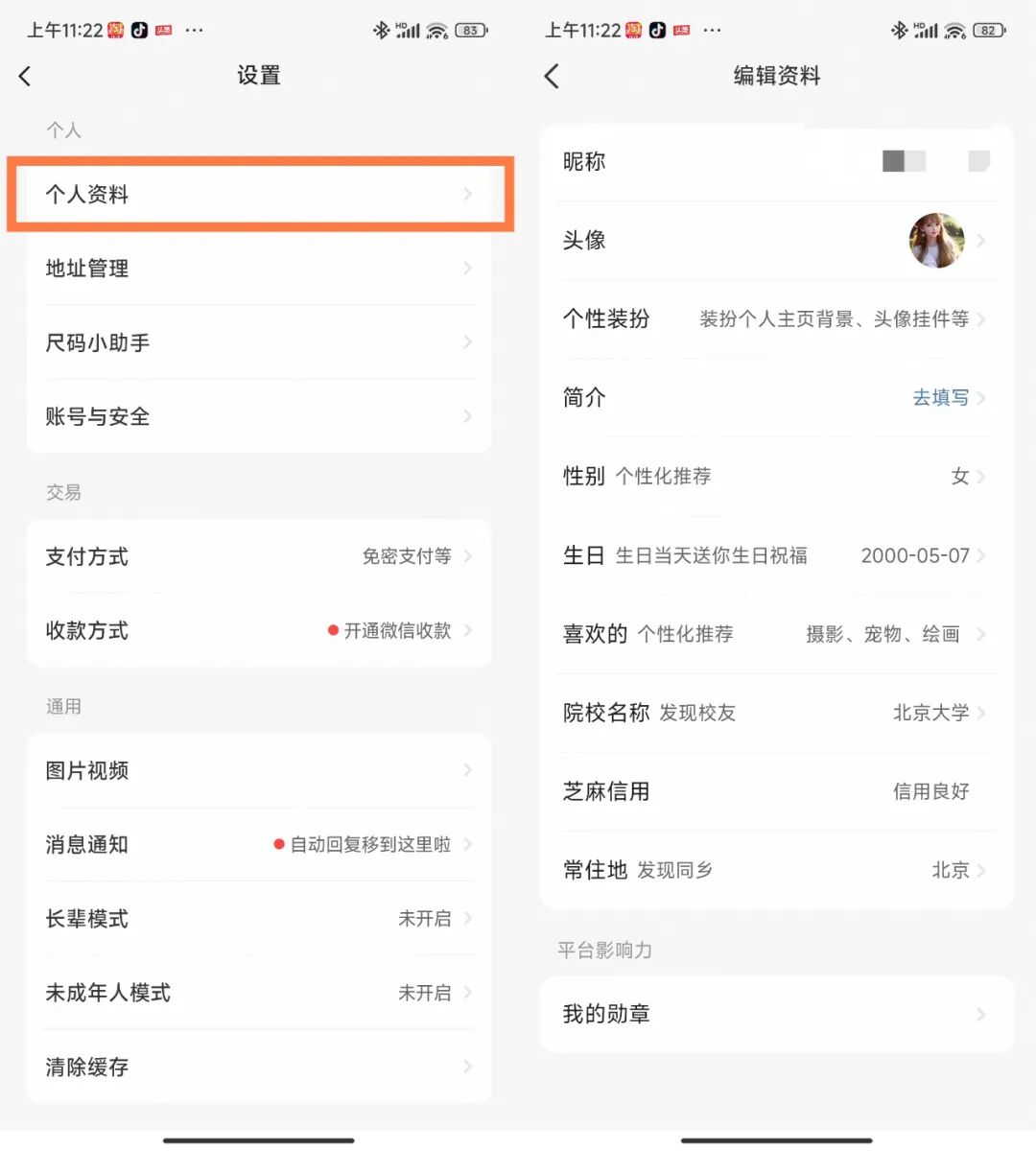Open 个人资料 settings entry
The width and height of the screenshot is (1036, 1151).
point(259,195)
